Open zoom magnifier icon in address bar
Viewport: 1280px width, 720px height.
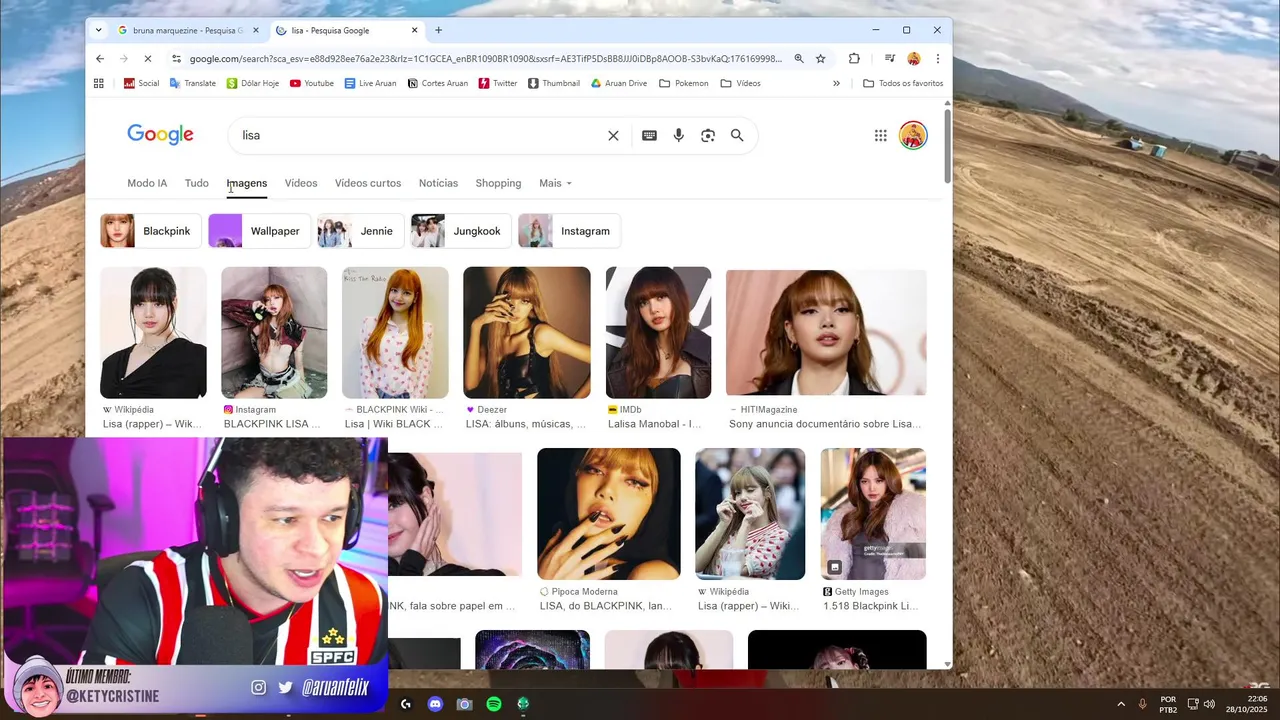point(799,59)
